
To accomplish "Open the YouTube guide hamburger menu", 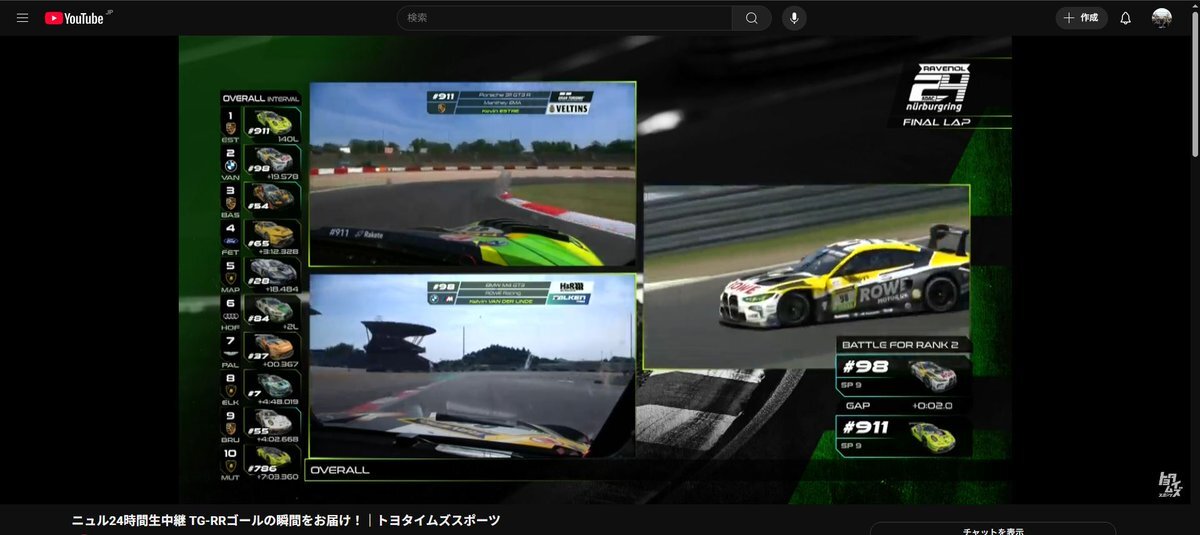I will (x=22, y=18).
